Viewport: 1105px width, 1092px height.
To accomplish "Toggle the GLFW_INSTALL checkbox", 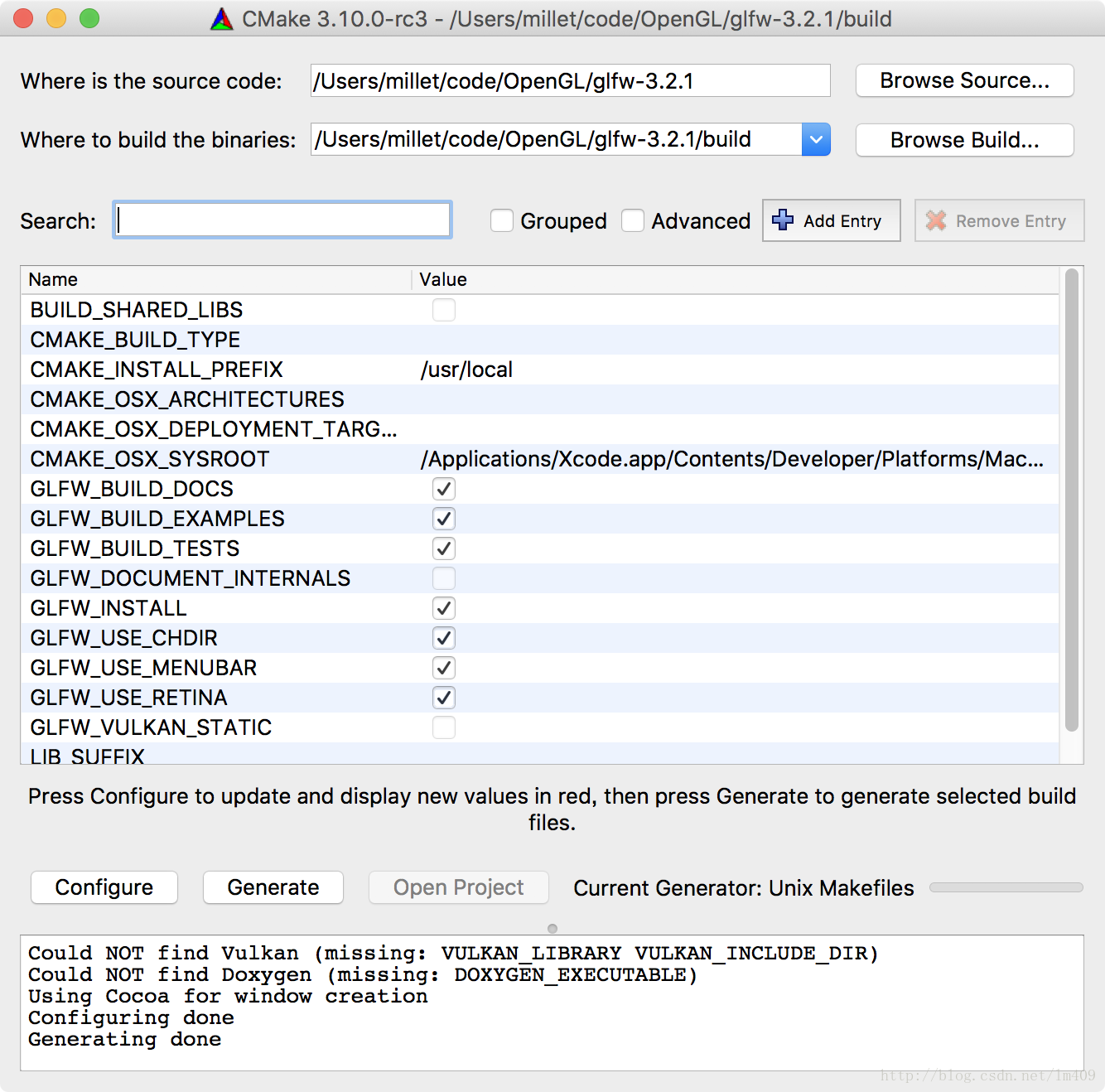I will (x=444, y=608).
